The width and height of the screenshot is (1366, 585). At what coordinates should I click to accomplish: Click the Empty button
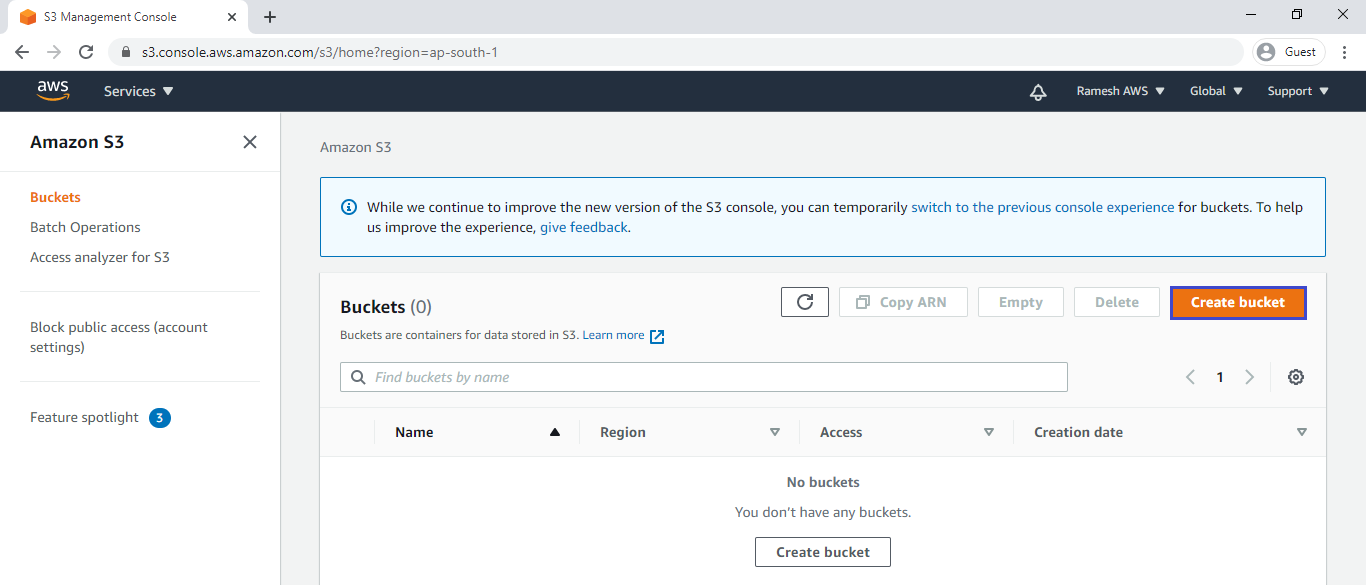point(1020,302)
